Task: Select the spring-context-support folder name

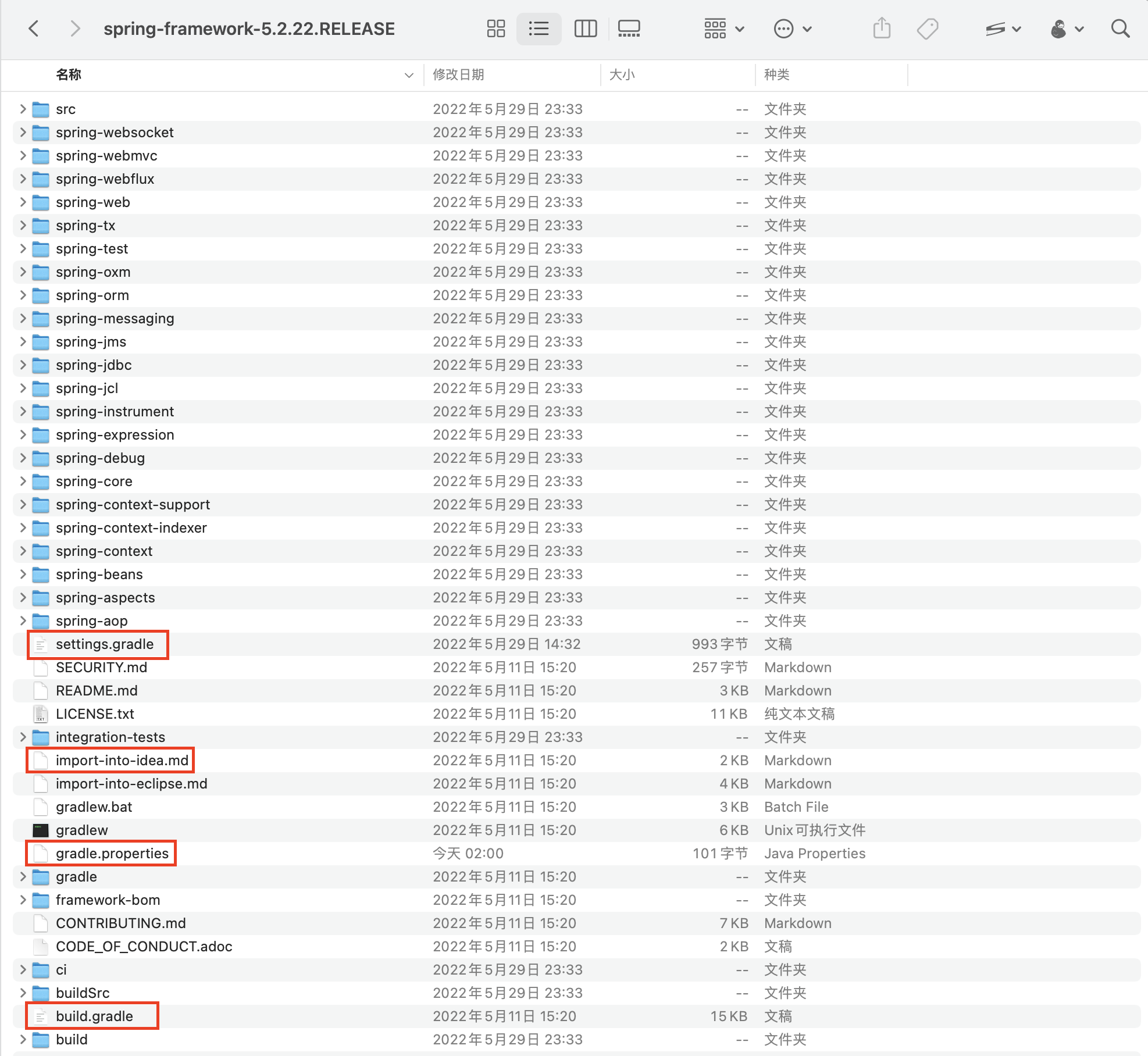Action: click(x=133, y=504)
